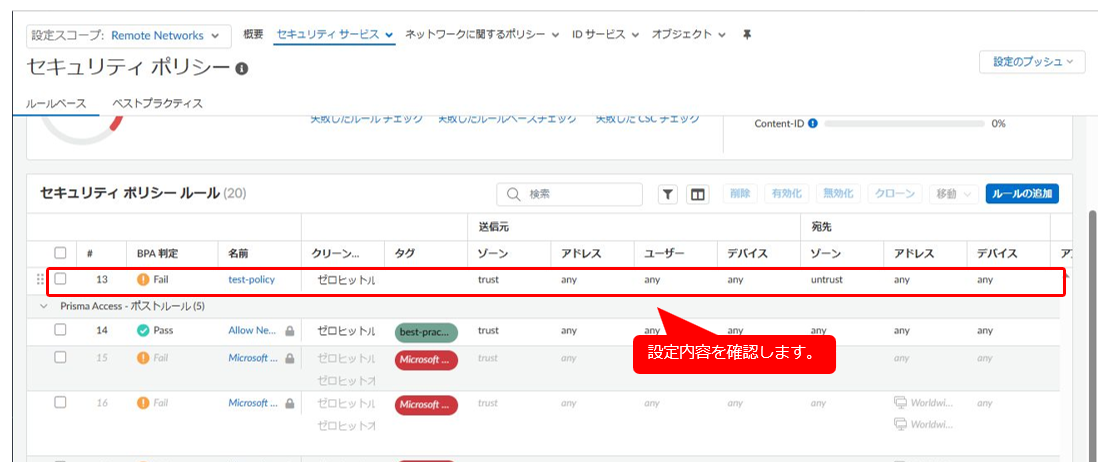Check the select-all header checkbox

pos(60,253)
